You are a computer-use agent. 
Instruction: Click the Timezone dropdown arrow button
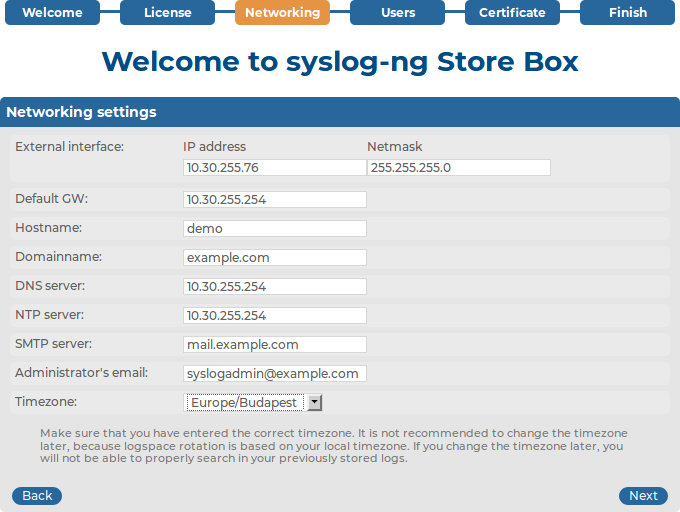[315, 403]
